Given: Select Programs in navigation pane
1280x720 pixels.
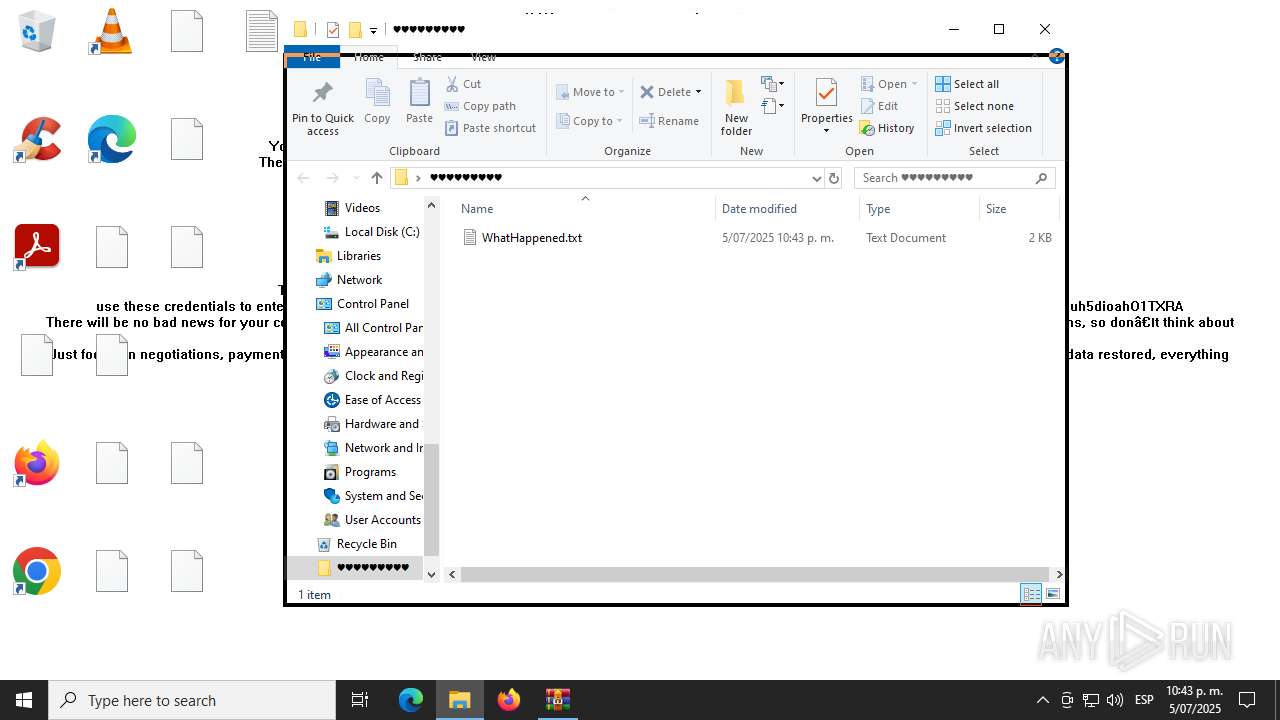Looking at the screenshot, I should pos(370,472).
